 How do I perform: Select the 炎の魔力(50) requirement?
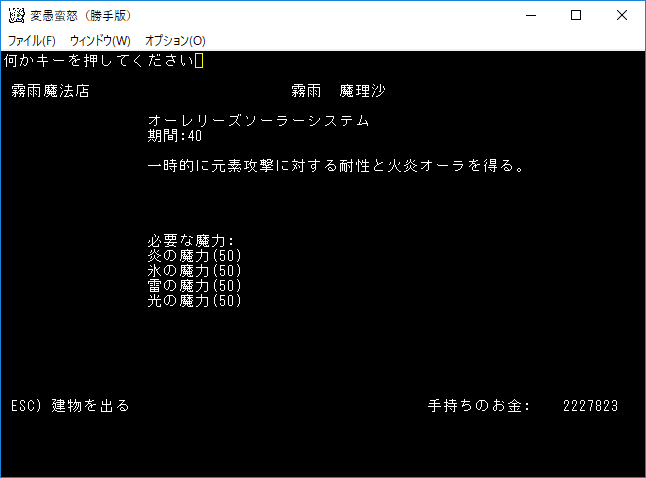[x=194, y=256]
